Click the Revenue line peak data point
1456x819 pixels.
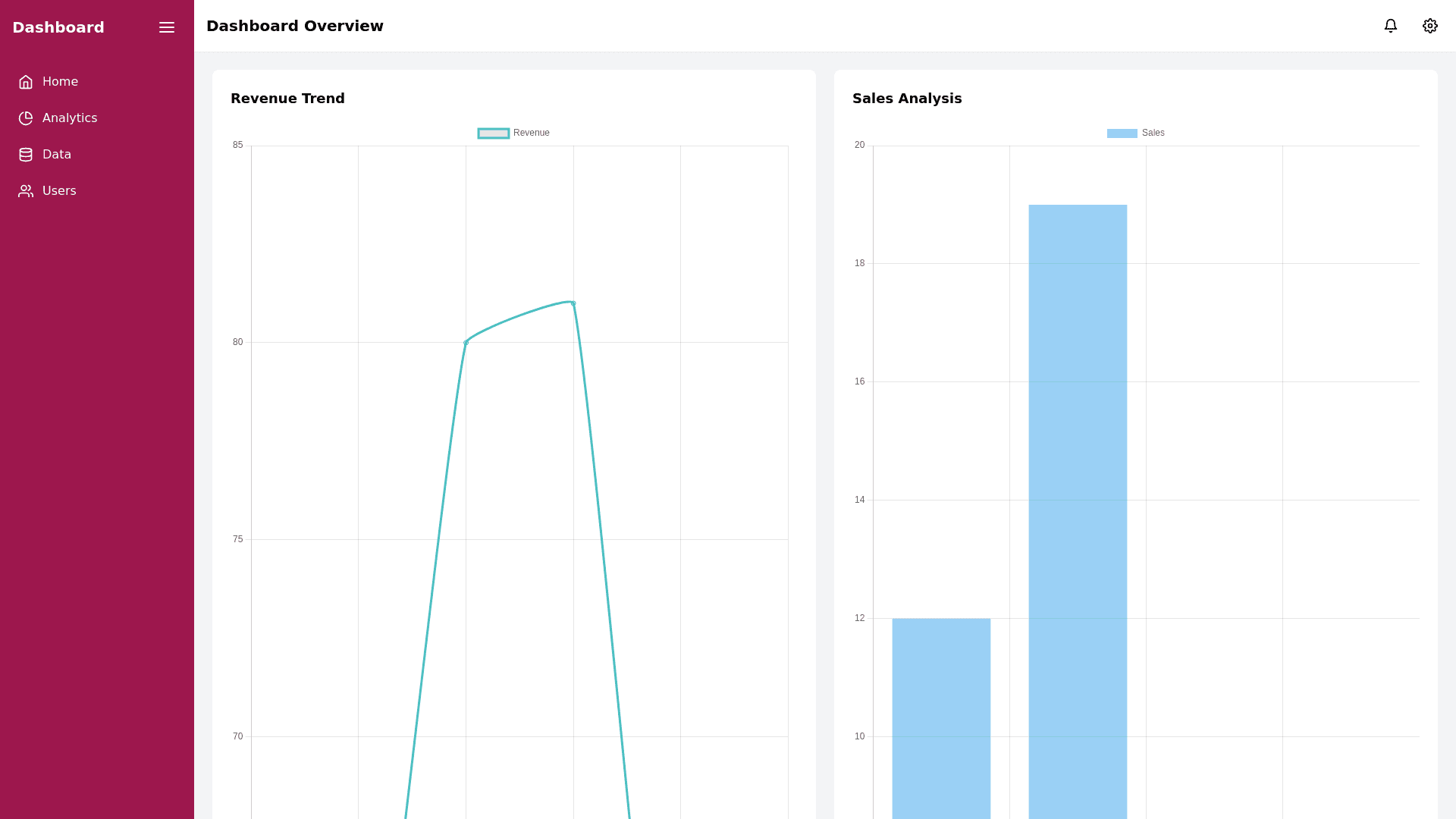pyautogui.click(x=573, y=303)
